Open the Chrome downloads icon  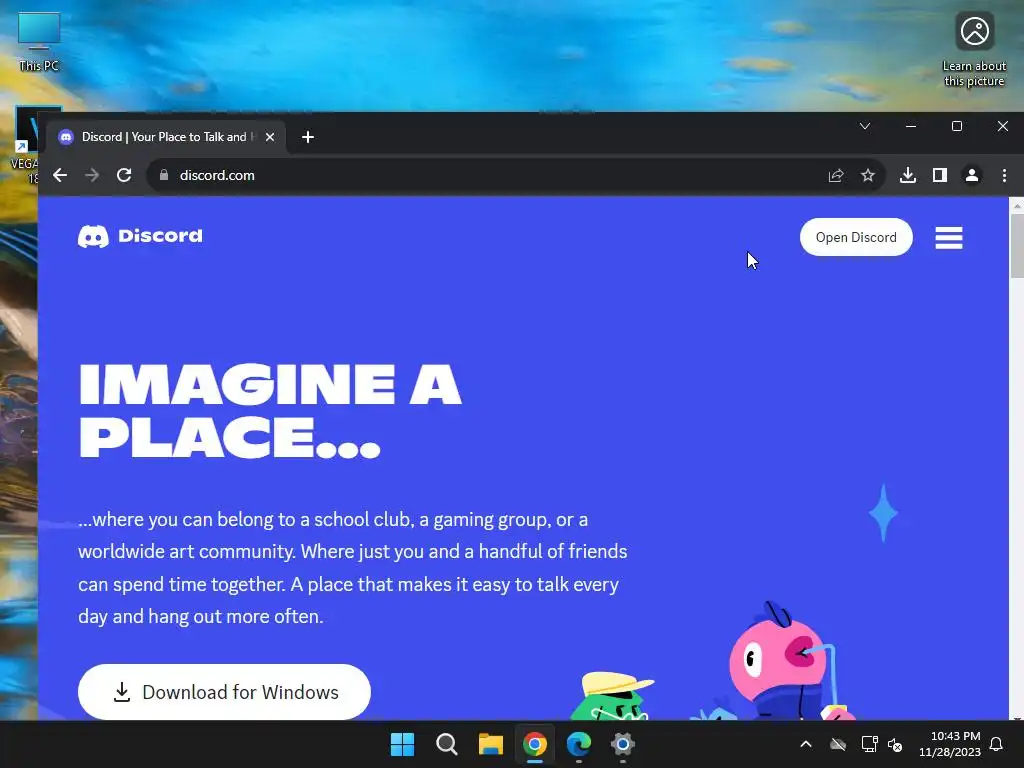point(908,175)
